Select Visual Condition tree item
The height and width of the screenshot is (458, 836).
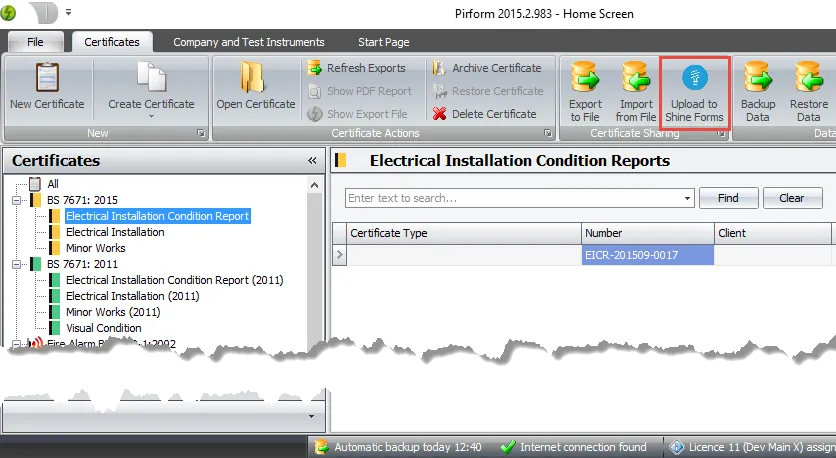(104, 328)
